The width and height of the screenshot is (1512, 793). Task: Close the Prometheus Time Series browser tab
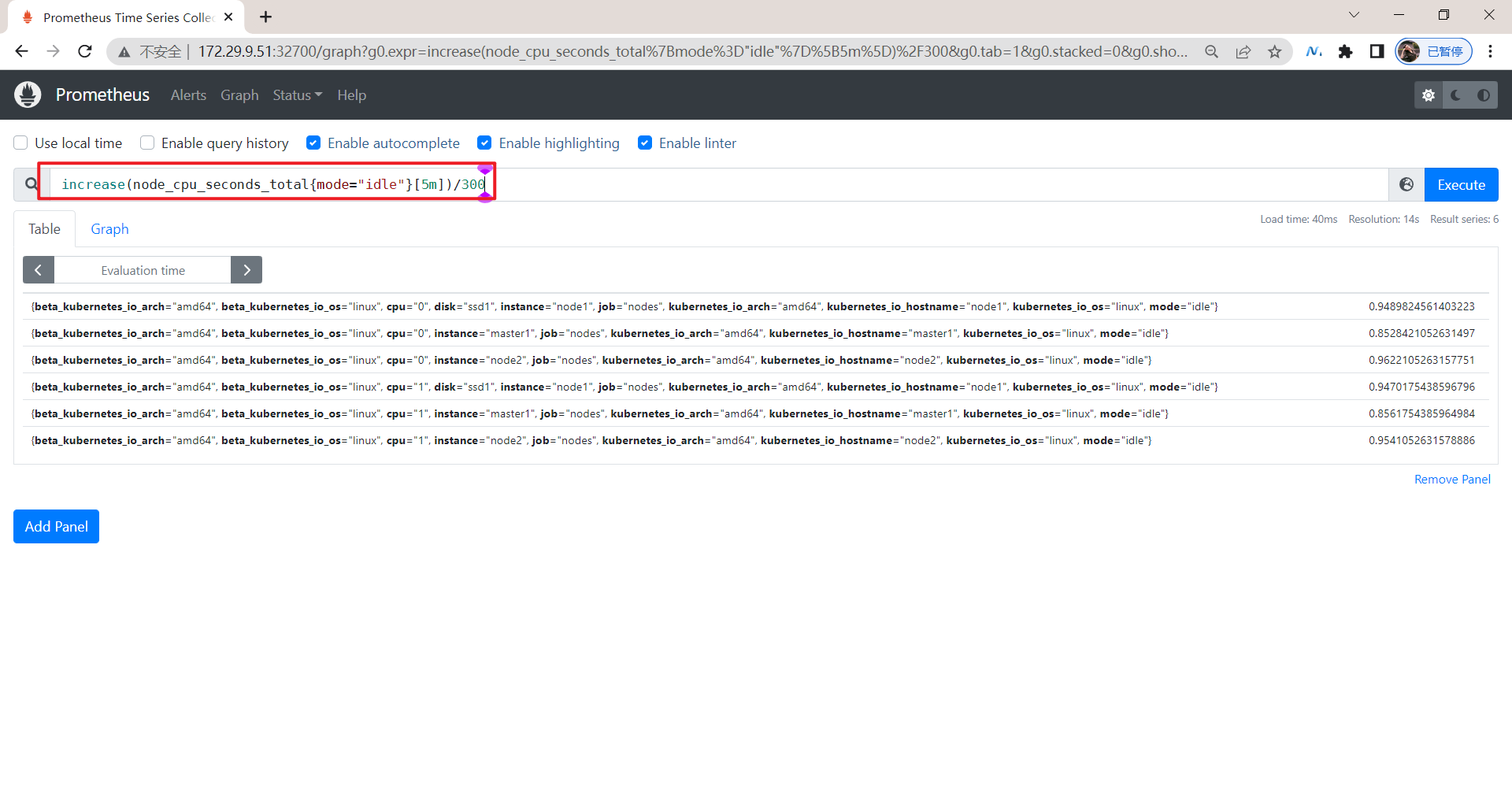tap(228, 17)
